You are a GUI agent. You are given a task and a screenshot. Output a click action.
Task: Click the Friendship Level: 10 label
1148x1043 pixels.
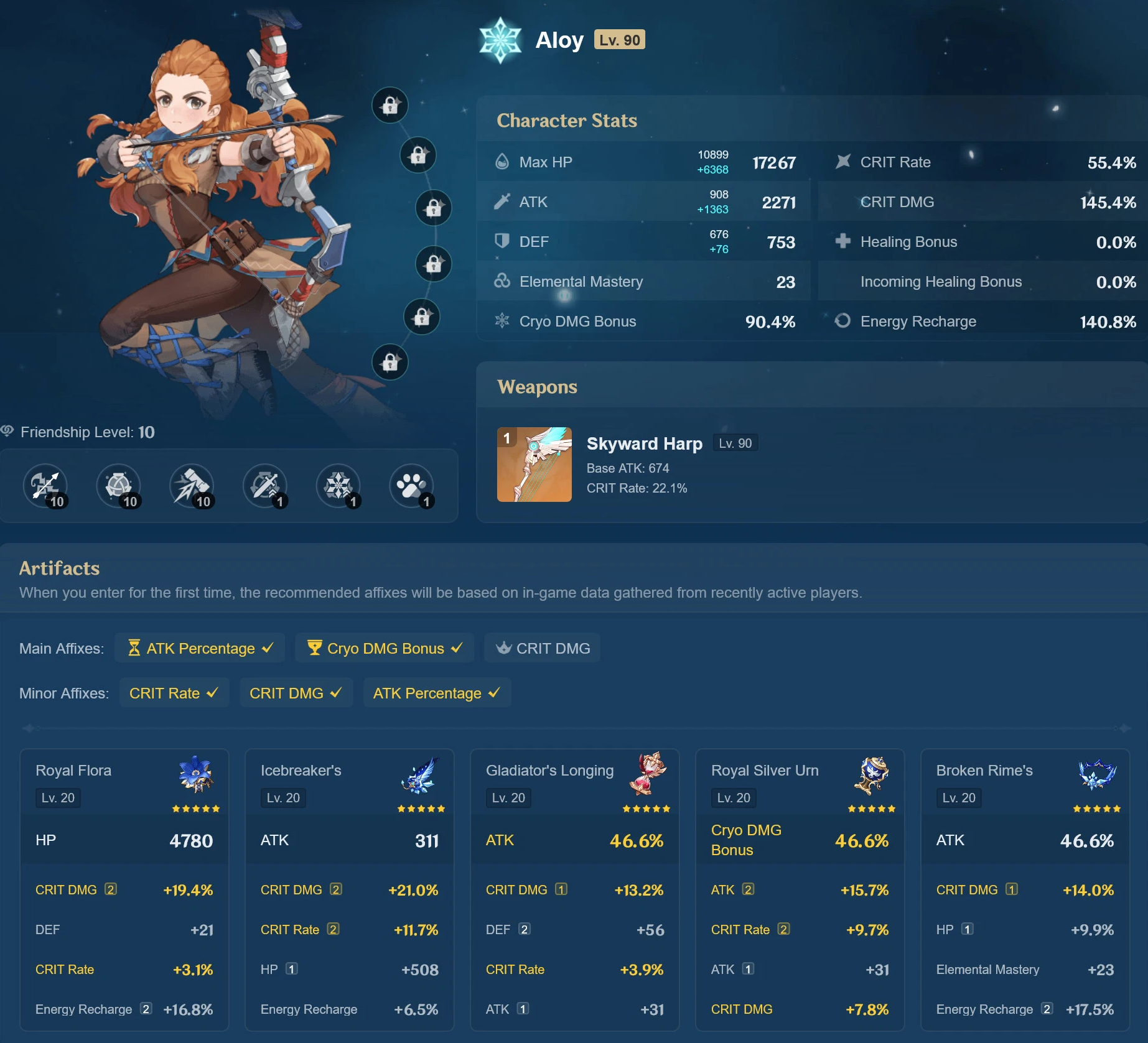point(88,432)
